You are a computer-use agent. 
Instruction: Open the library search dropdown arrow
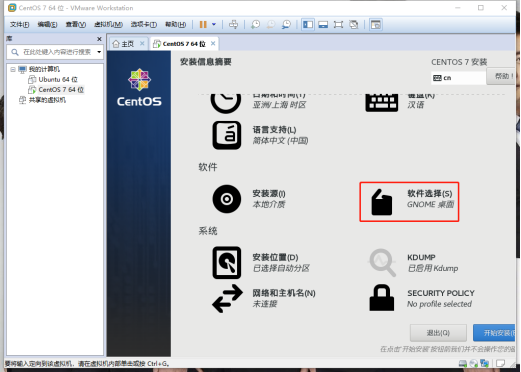99,52
